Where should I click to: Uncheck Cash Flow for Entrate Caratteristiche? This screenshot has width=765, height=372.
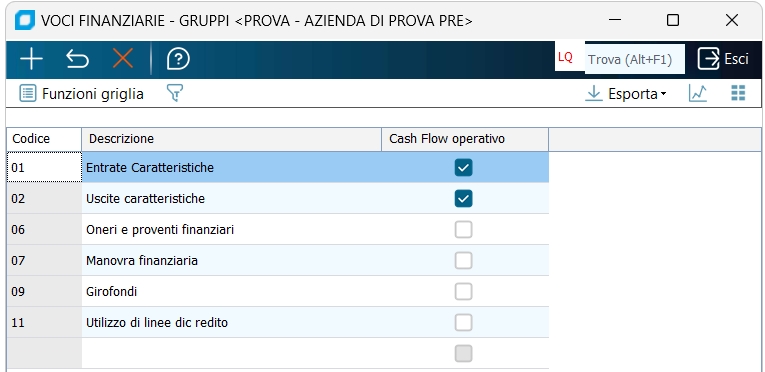coord(463,167)
